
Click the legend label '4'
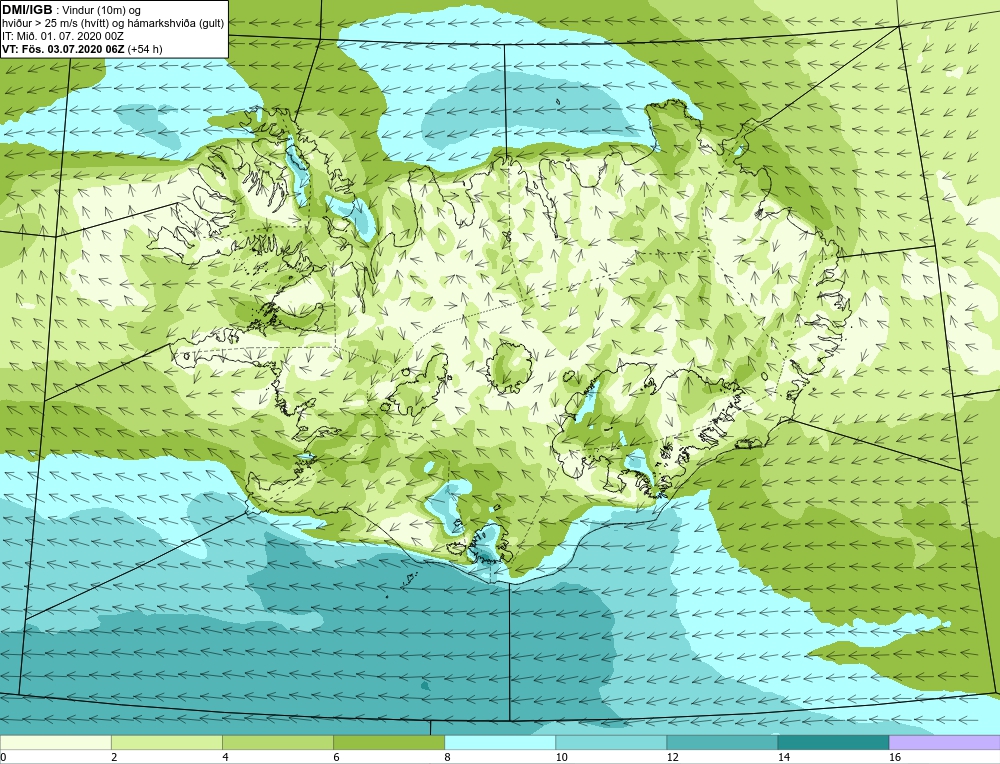225,757
